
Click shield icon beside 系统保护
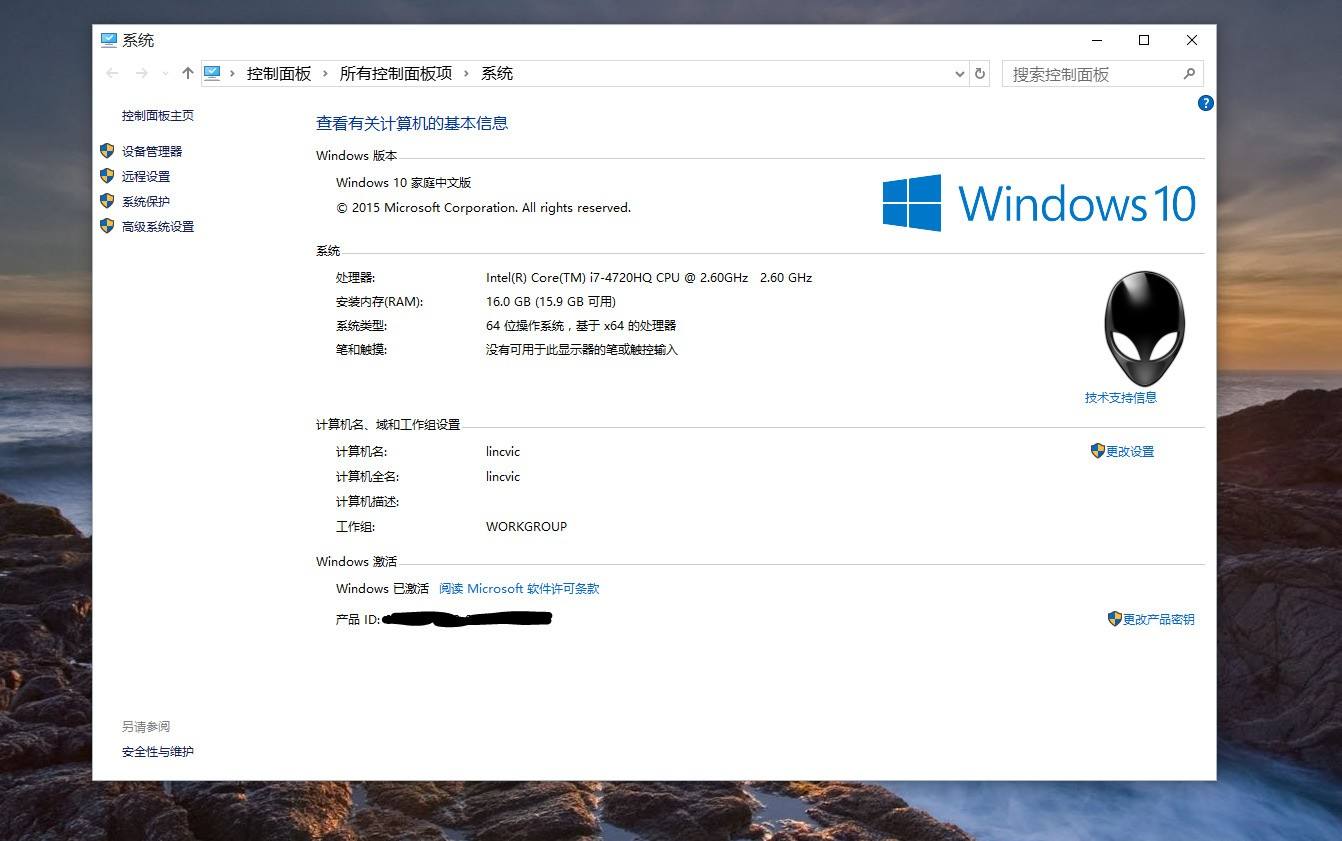click(107, 201)
